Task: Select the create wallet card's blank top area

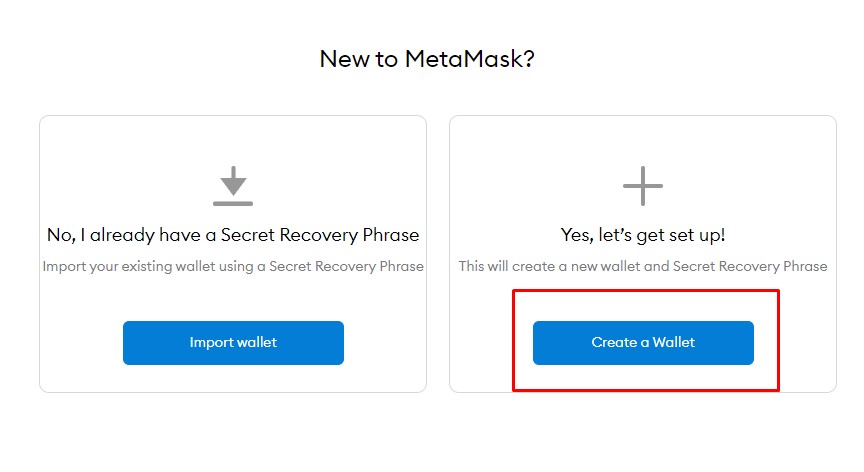Action: (x=643, y=140)
